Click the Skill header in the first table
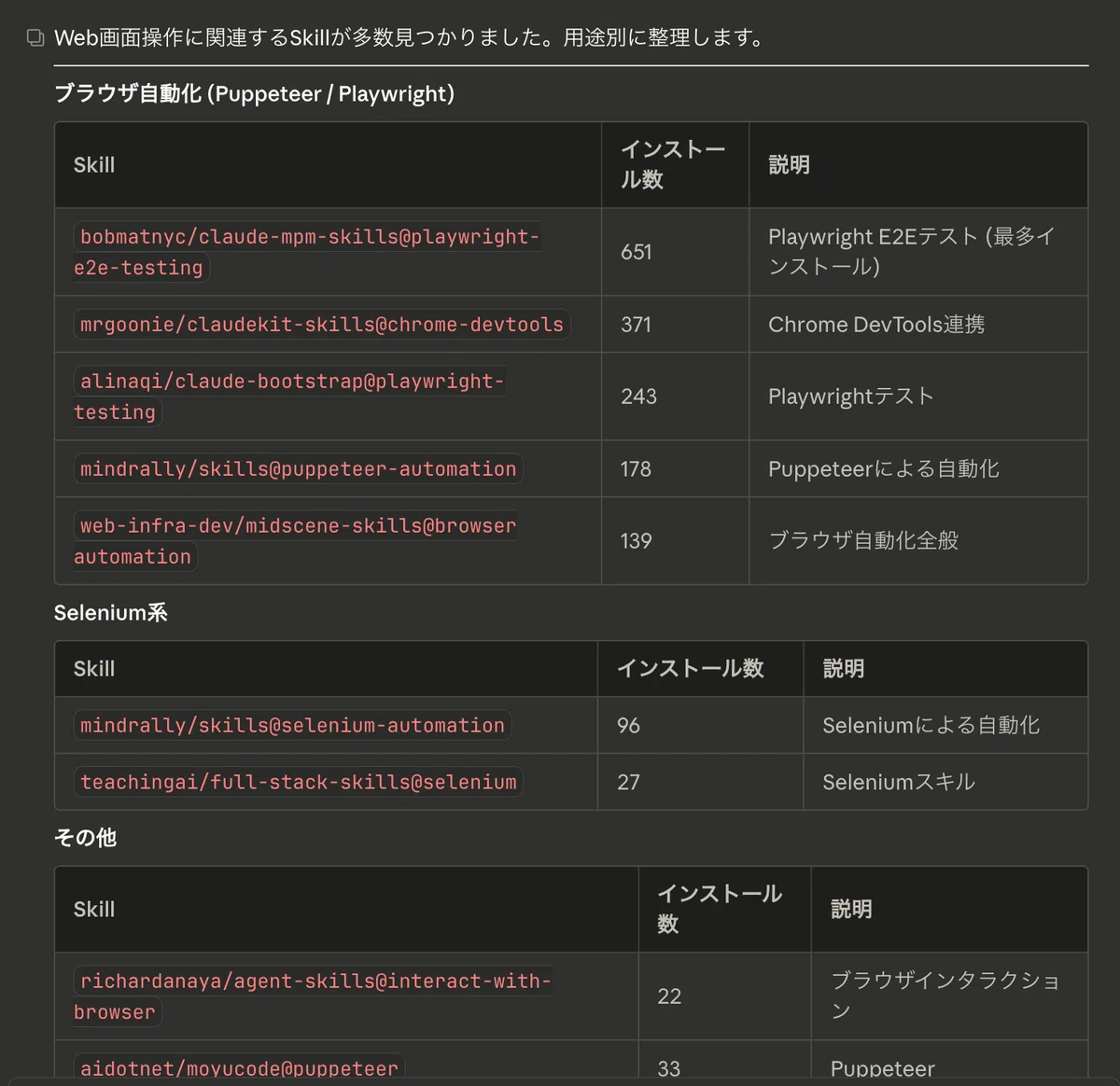 [x=94, y=165]
